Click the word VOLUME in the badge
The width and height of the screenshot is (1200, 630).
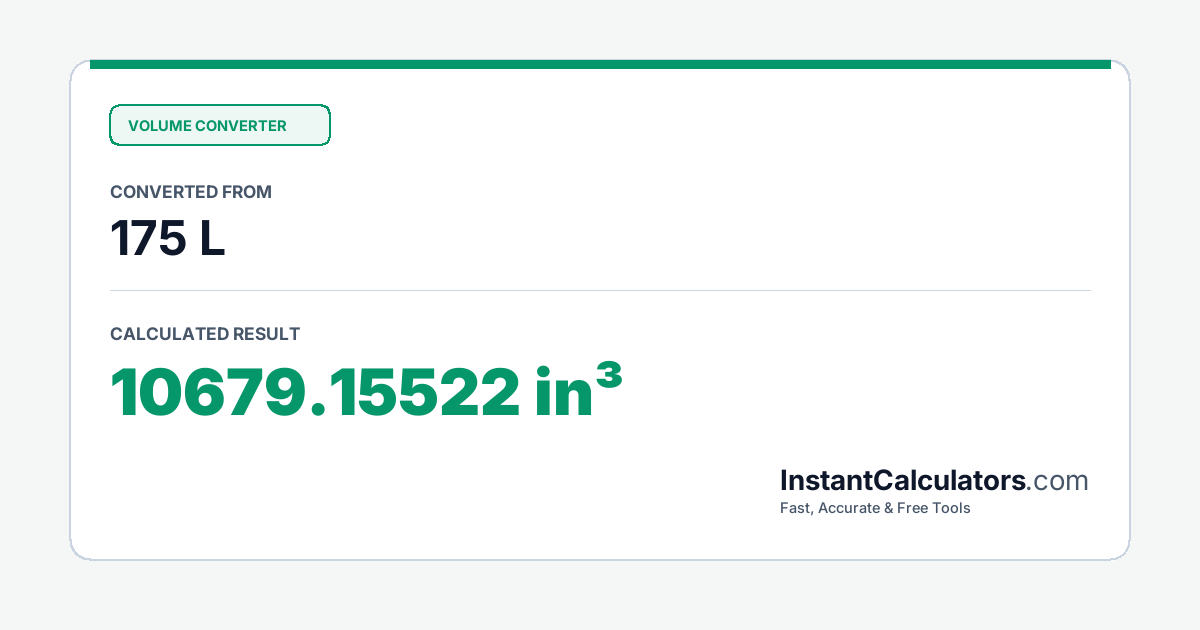coord(159,126)
